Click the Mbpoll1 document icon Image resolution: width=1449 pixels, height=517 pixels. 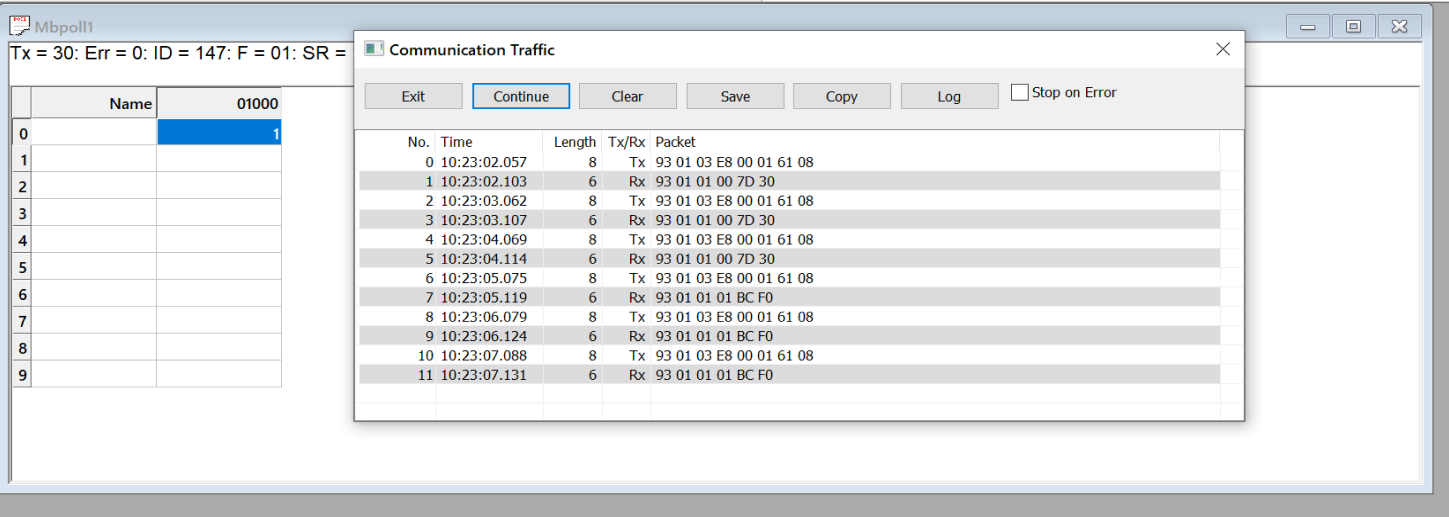[19, 27]
